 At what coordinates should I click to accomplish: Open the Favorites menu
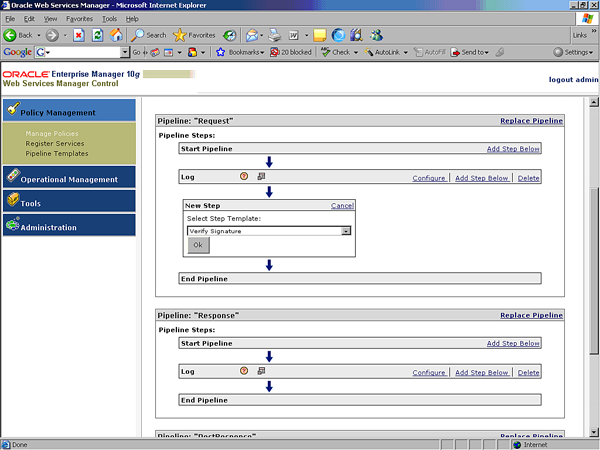(79, 19)
